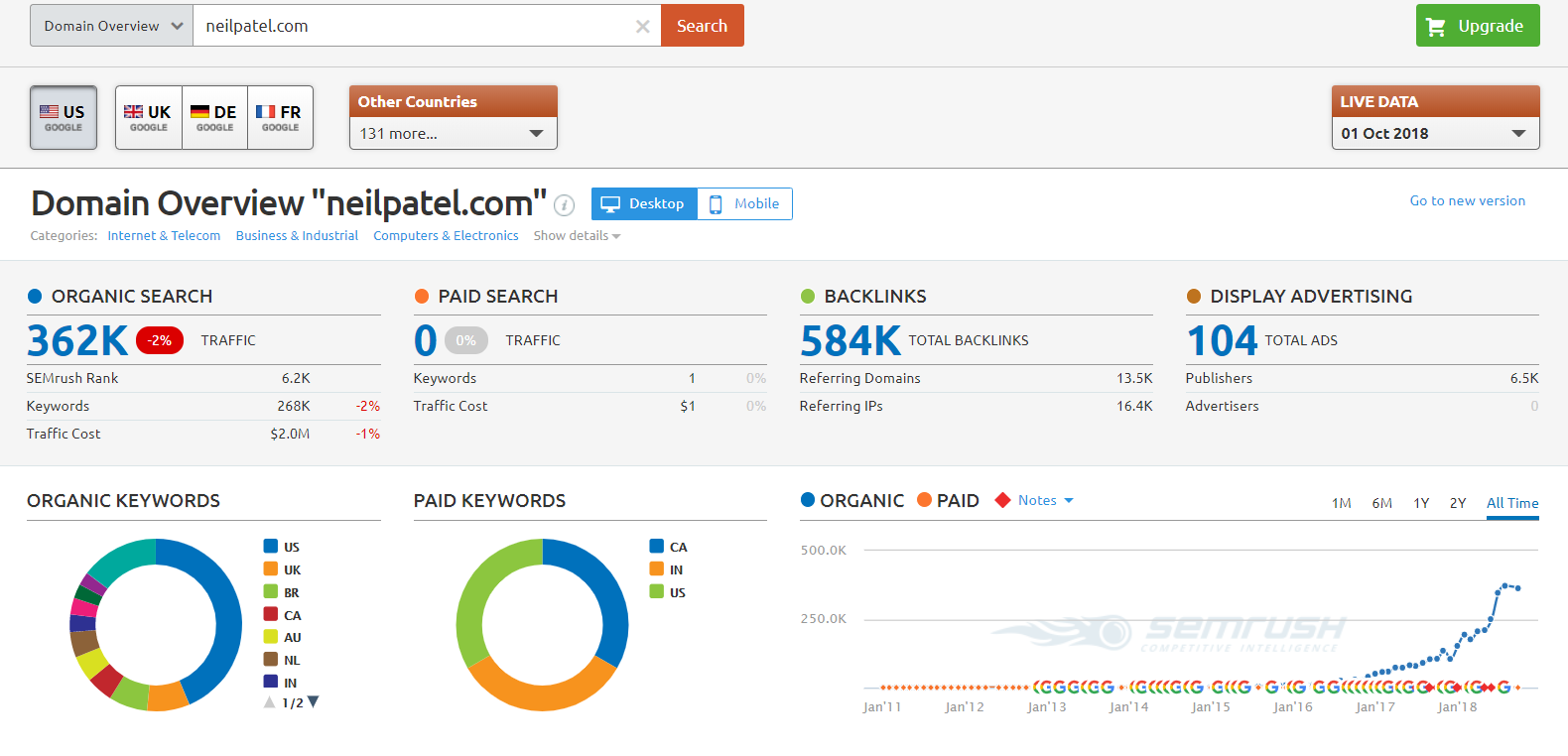Click Traffic Cost value $2.0M

(x=290, y=434)
